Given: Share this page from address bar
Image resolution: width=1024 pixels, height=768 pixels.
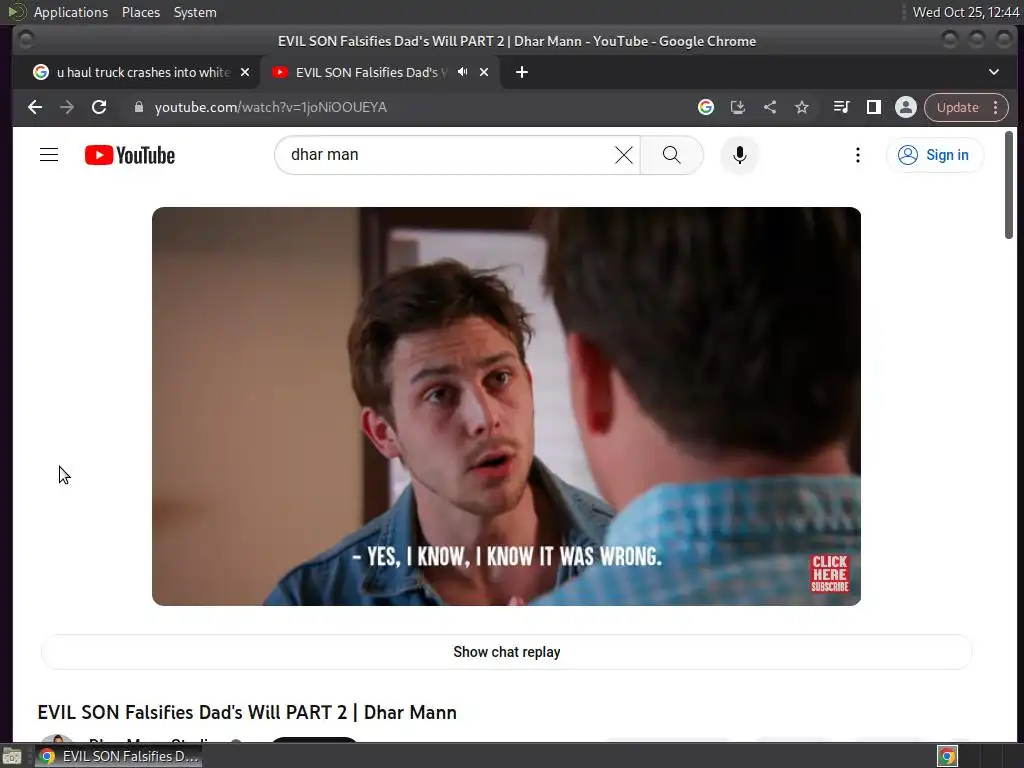Looking at the screenshot, I should coord(770,107).
